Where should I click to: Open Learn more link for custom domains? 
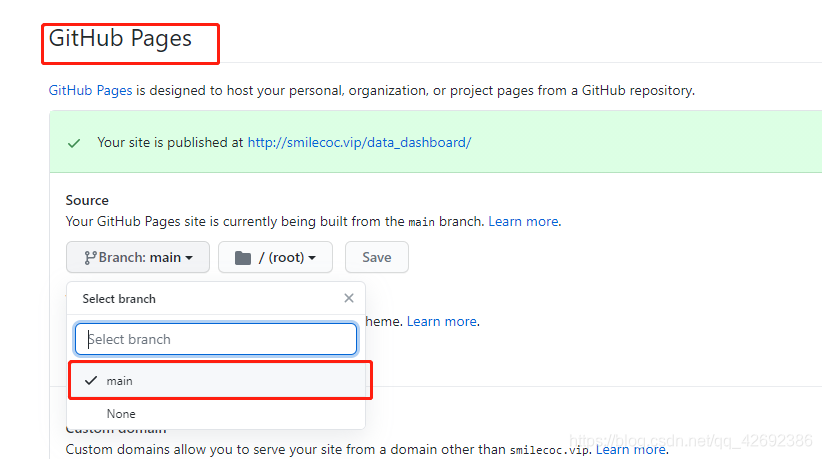[631, 450]
